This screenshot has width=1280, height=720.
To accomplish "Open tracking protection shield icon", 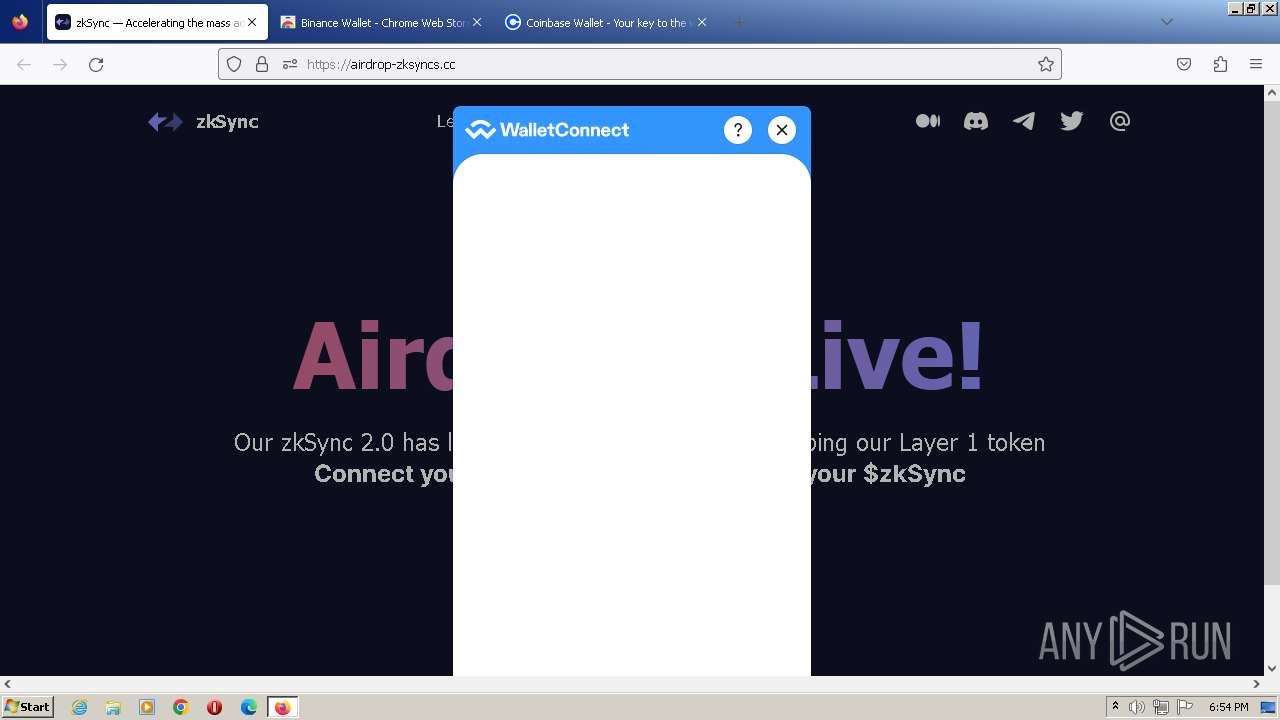I will pos(234,64).
